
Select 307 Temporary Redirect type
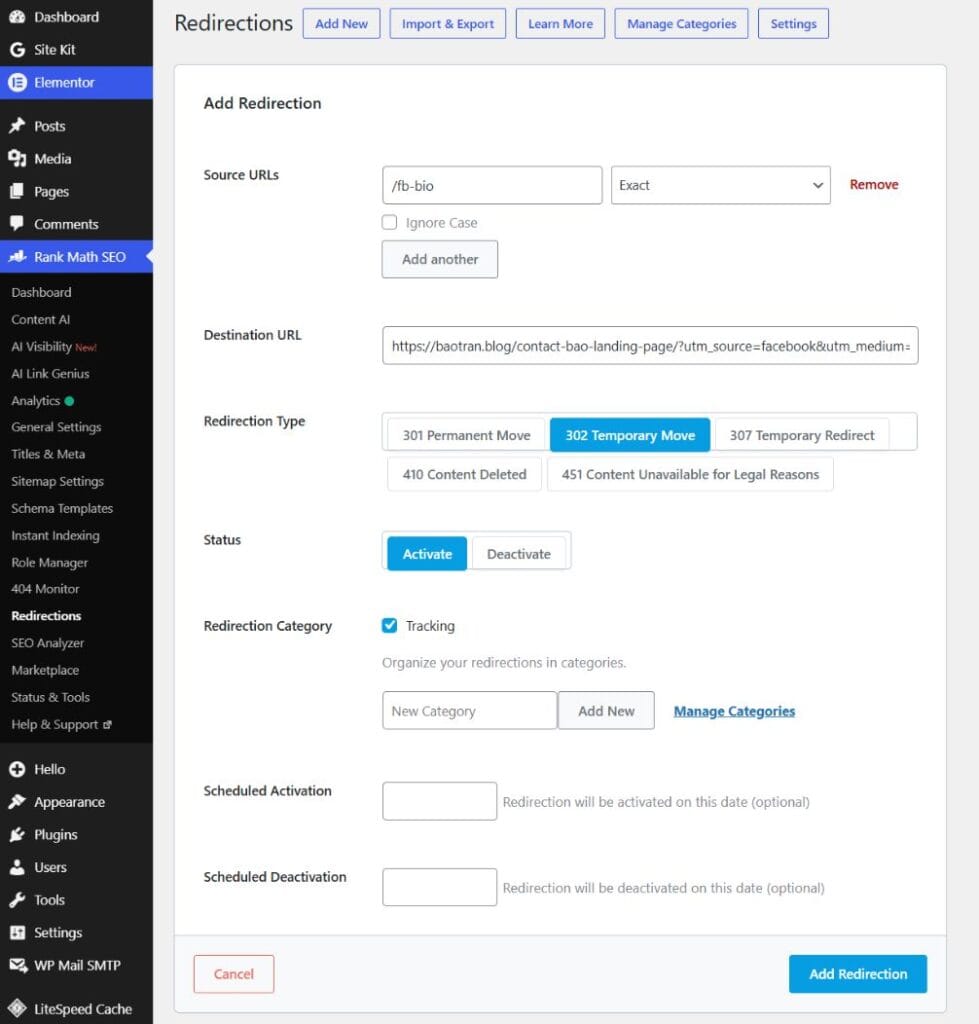tap(801, 435)
